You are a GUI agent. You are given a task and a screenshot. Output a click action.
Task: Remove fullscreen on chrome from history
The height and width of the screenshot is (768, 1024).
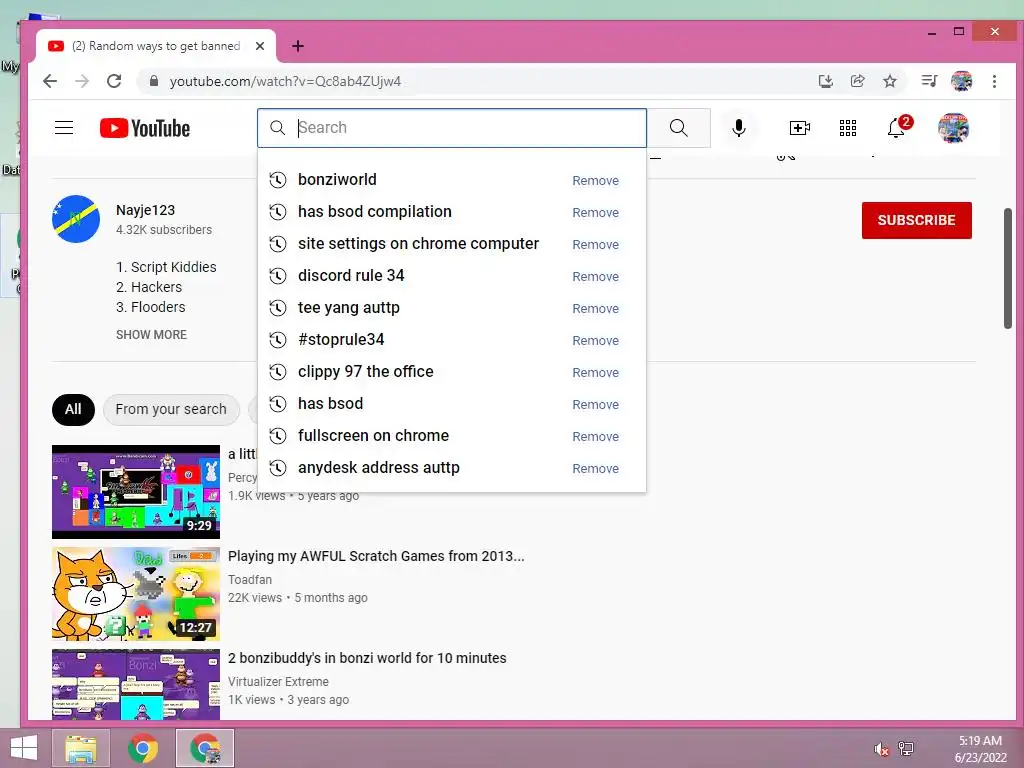coord(596,437)
